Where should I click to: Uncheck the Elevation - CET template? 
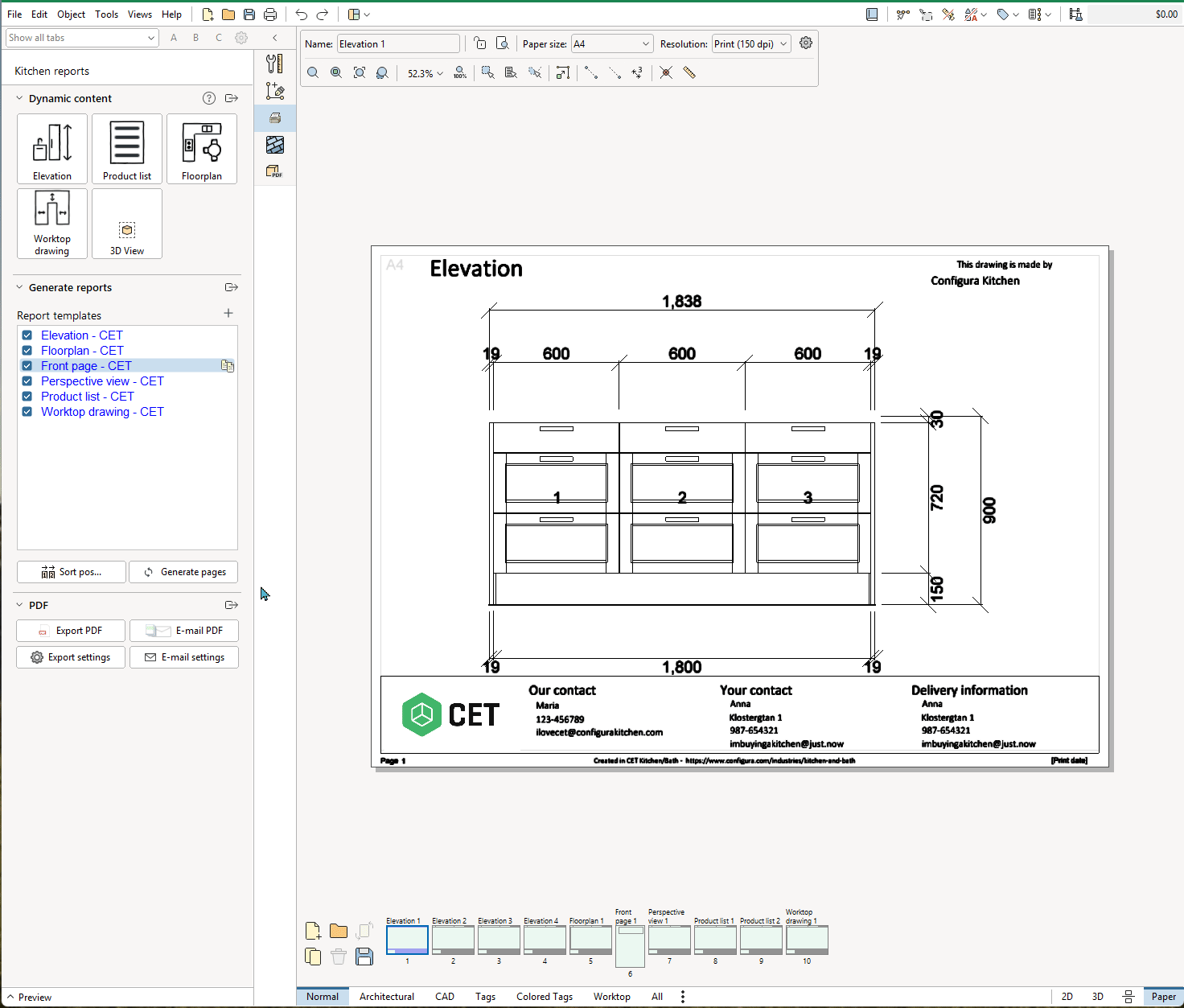pyautogui.click(x=27, y=335)
